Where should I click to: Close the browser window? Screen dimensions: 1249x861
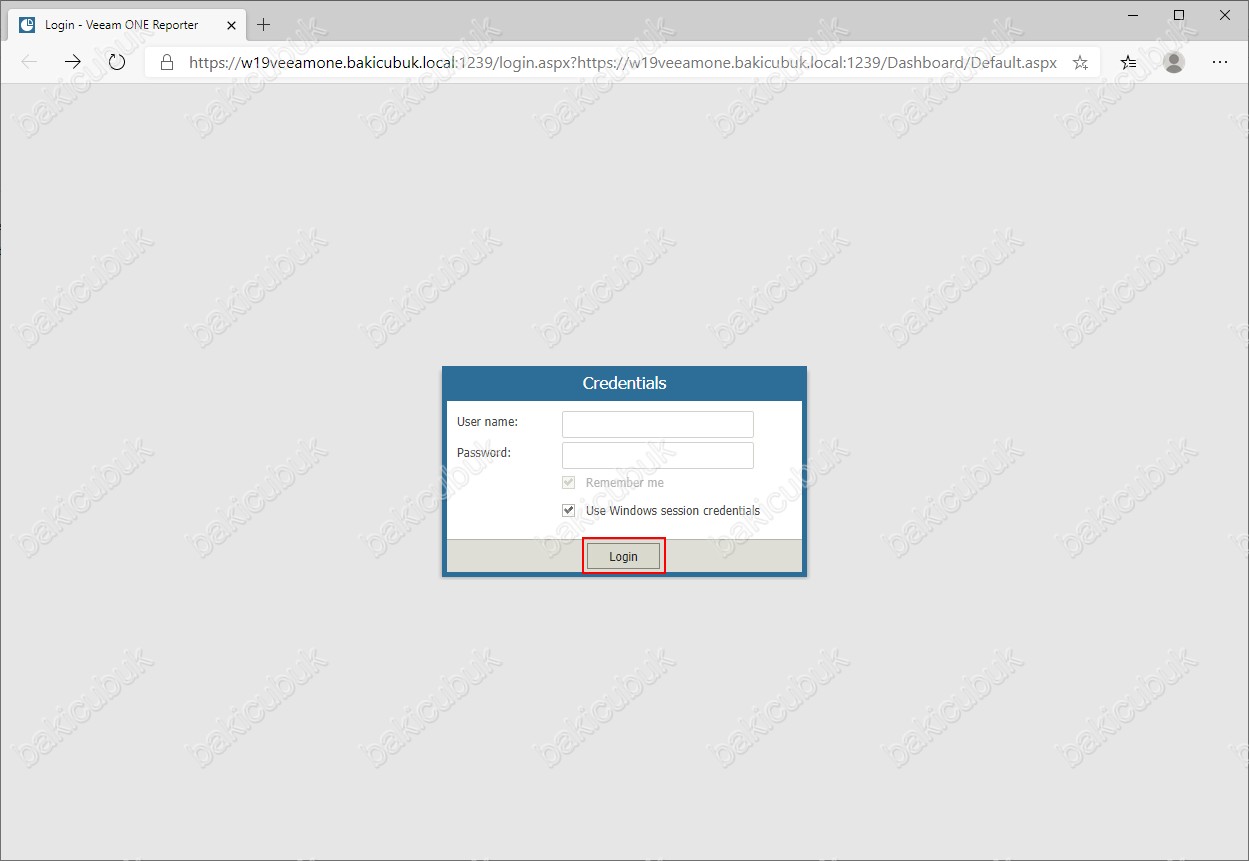click(1225, 15)
